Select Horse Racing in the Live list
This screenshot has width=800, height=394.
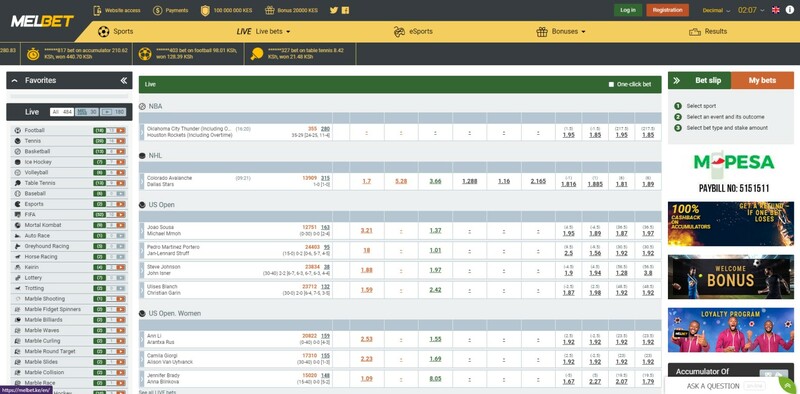pyautogui.click(x=41, y=257)
